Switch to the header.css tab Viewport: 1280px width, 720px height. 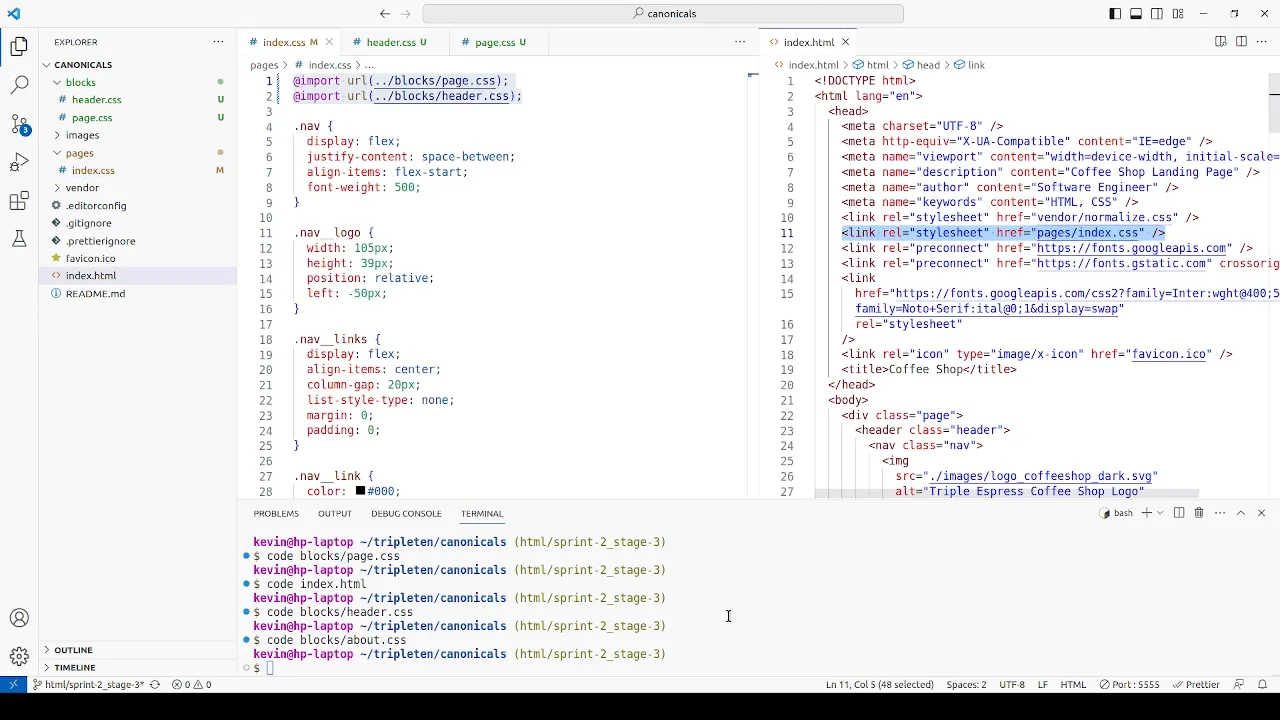(390, 42)
